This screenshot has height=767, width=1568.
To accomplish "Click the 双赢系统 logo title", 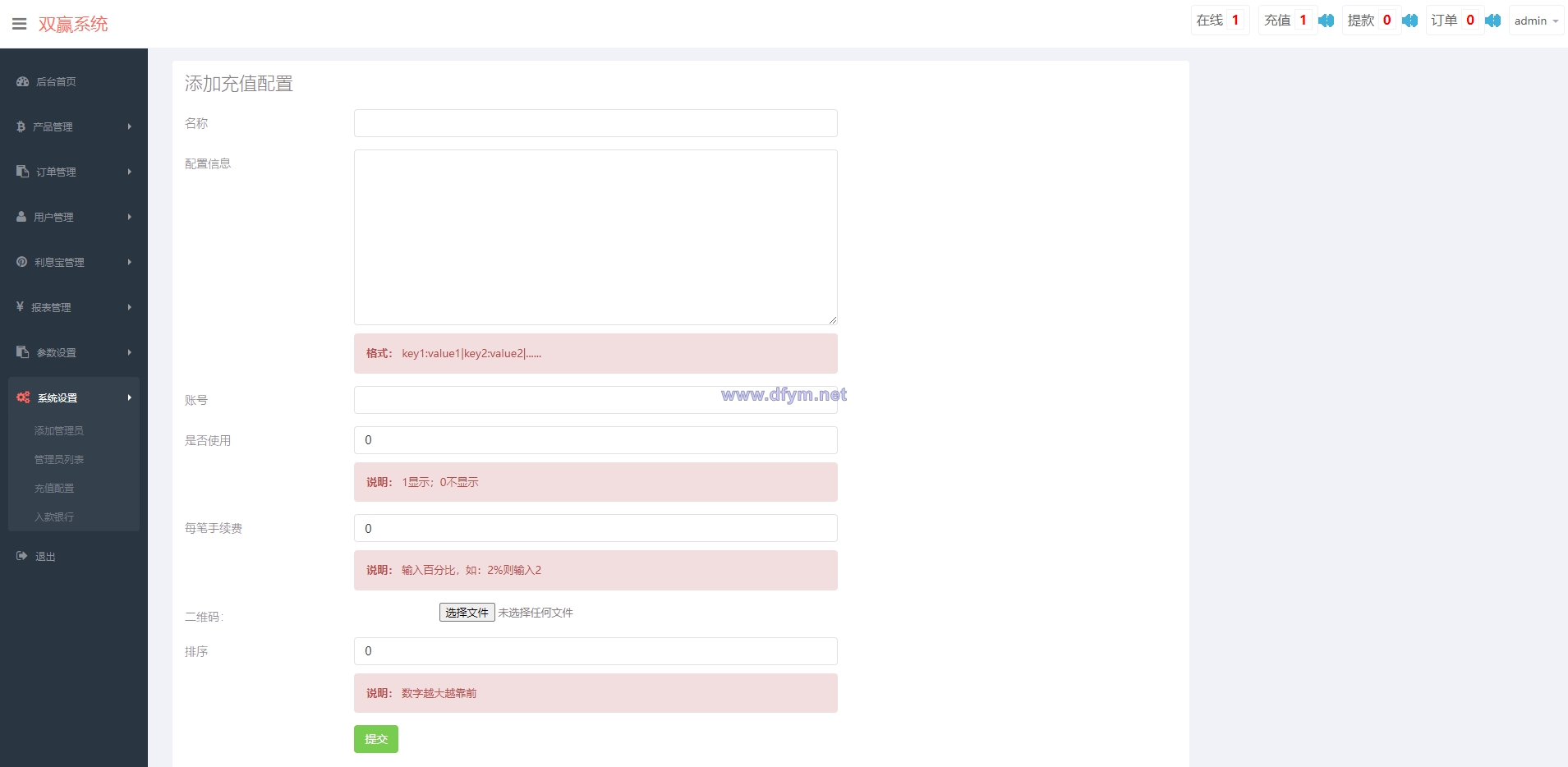I will (x=73, y=24).
